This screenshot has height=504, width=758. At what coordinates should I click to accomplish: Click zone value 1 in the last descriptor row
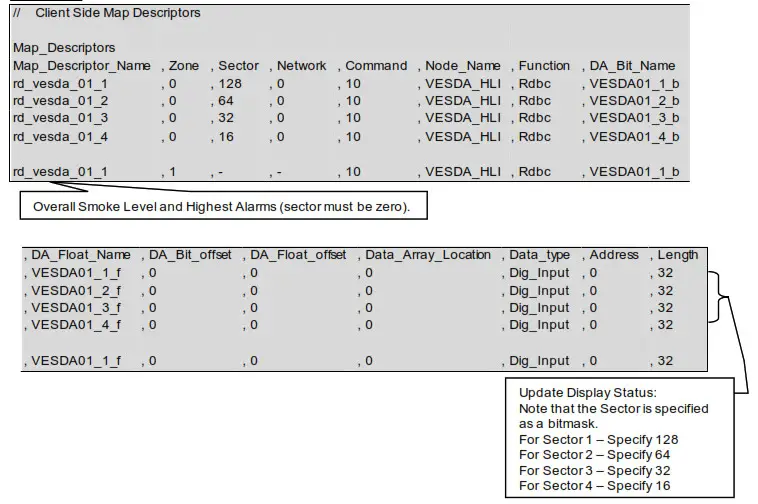(173, 172)
